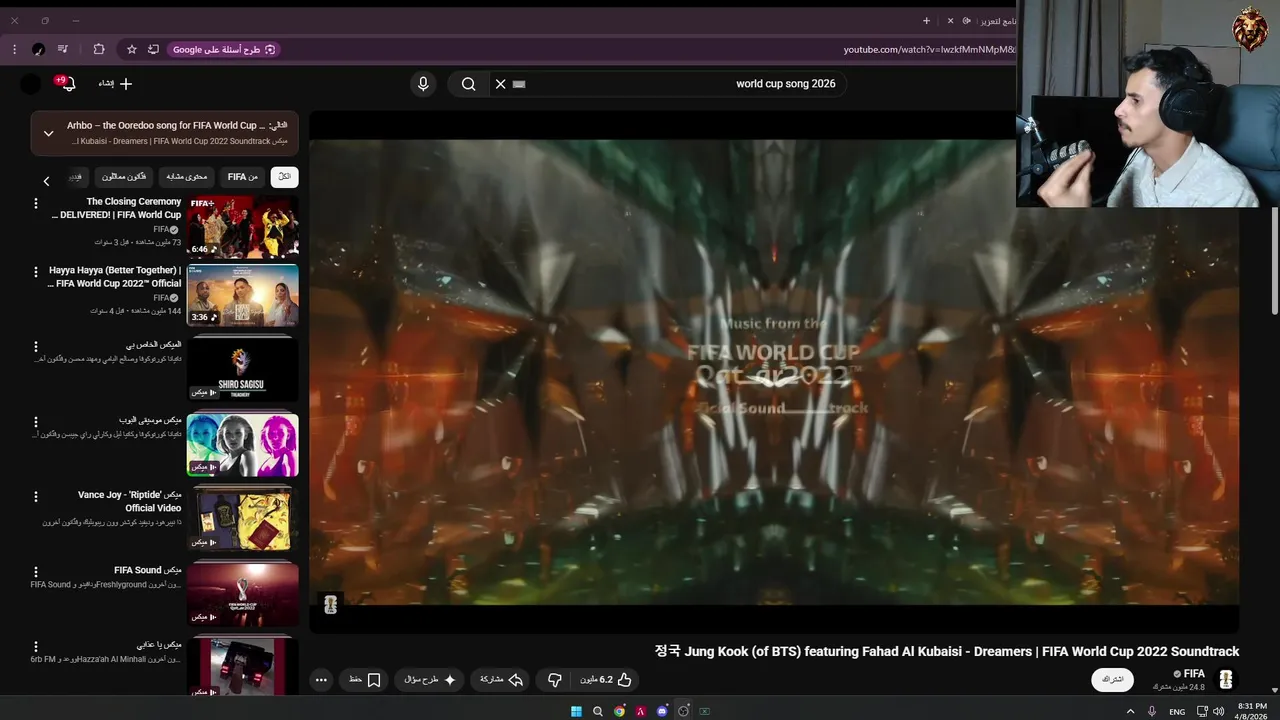Start voice search with microphone
This screenshot has width=1280, height=720.
(x=423, y=84)
